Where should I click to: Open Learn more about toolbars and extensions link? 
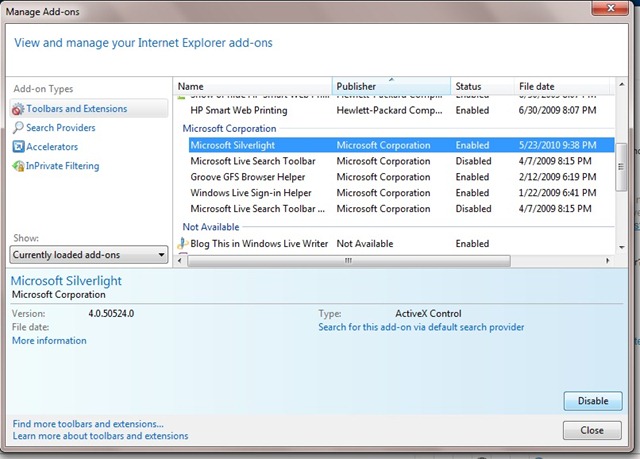(x=100, y=436)
